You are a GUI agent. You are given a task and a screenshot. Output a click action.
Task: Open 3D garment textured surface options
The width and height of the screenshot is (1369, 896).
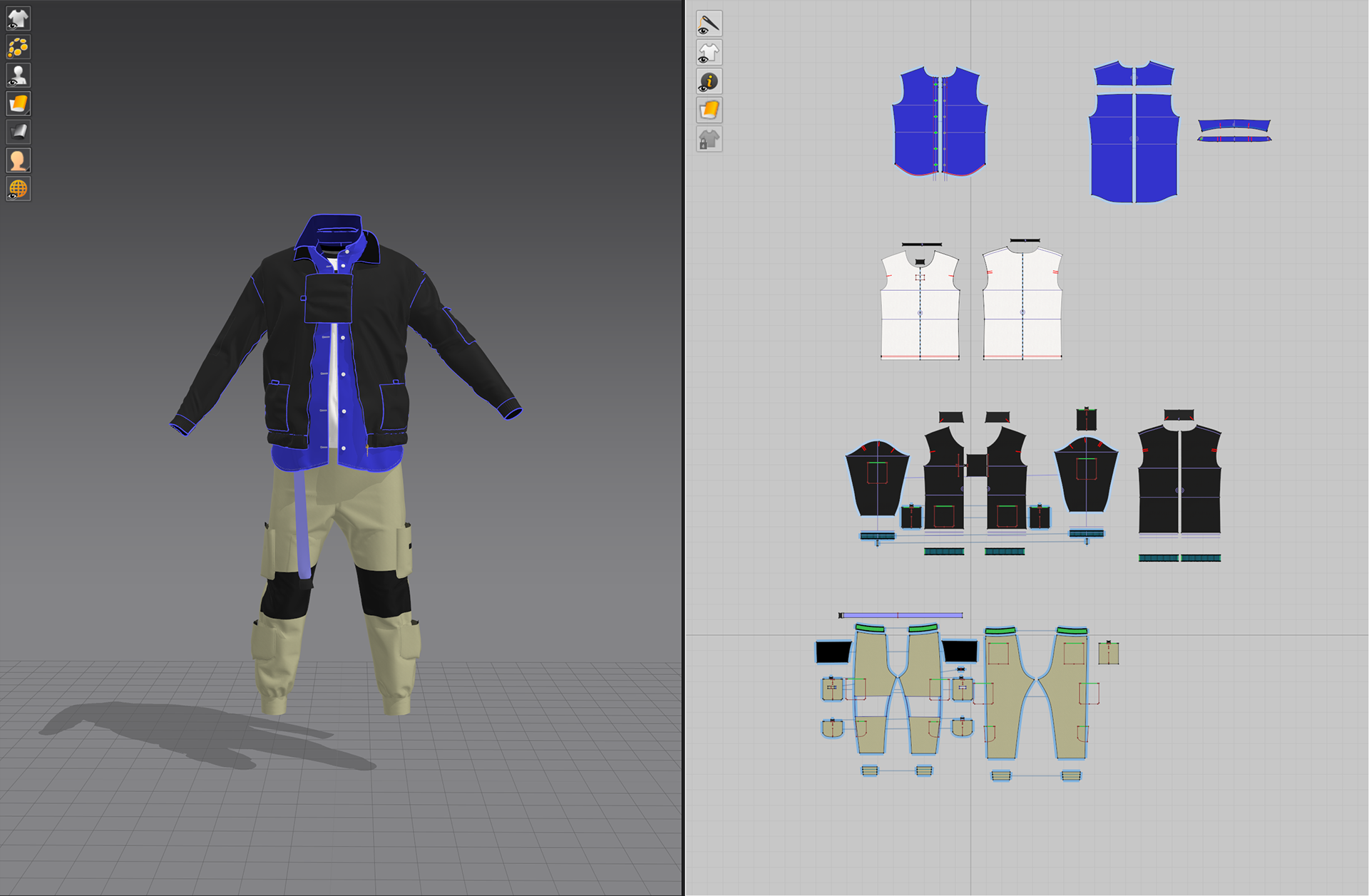(x=18, y=104)
